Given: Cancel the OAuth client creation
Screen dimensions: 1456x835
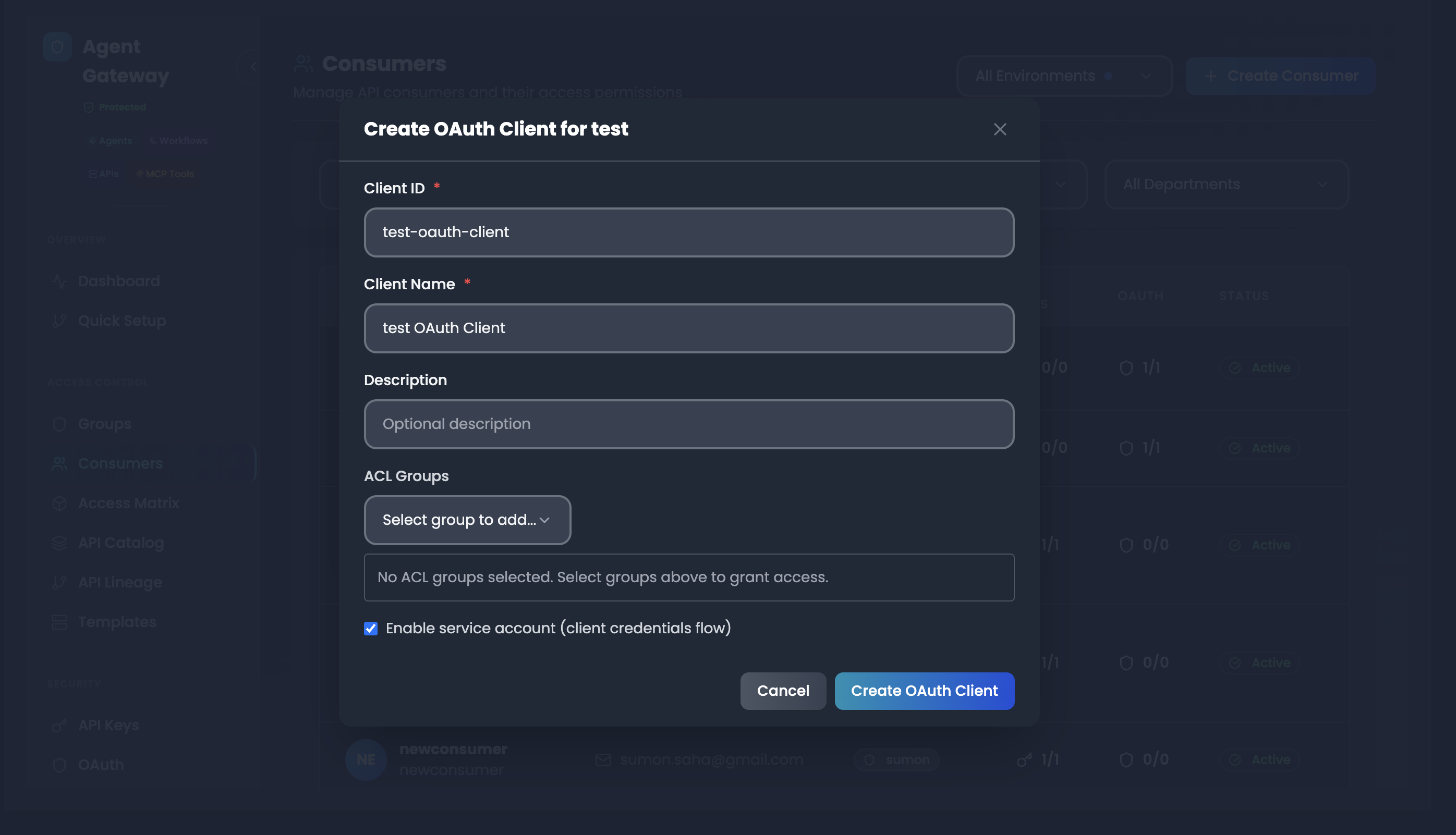Looking at the screenshot, I should [x=783, y=691].
